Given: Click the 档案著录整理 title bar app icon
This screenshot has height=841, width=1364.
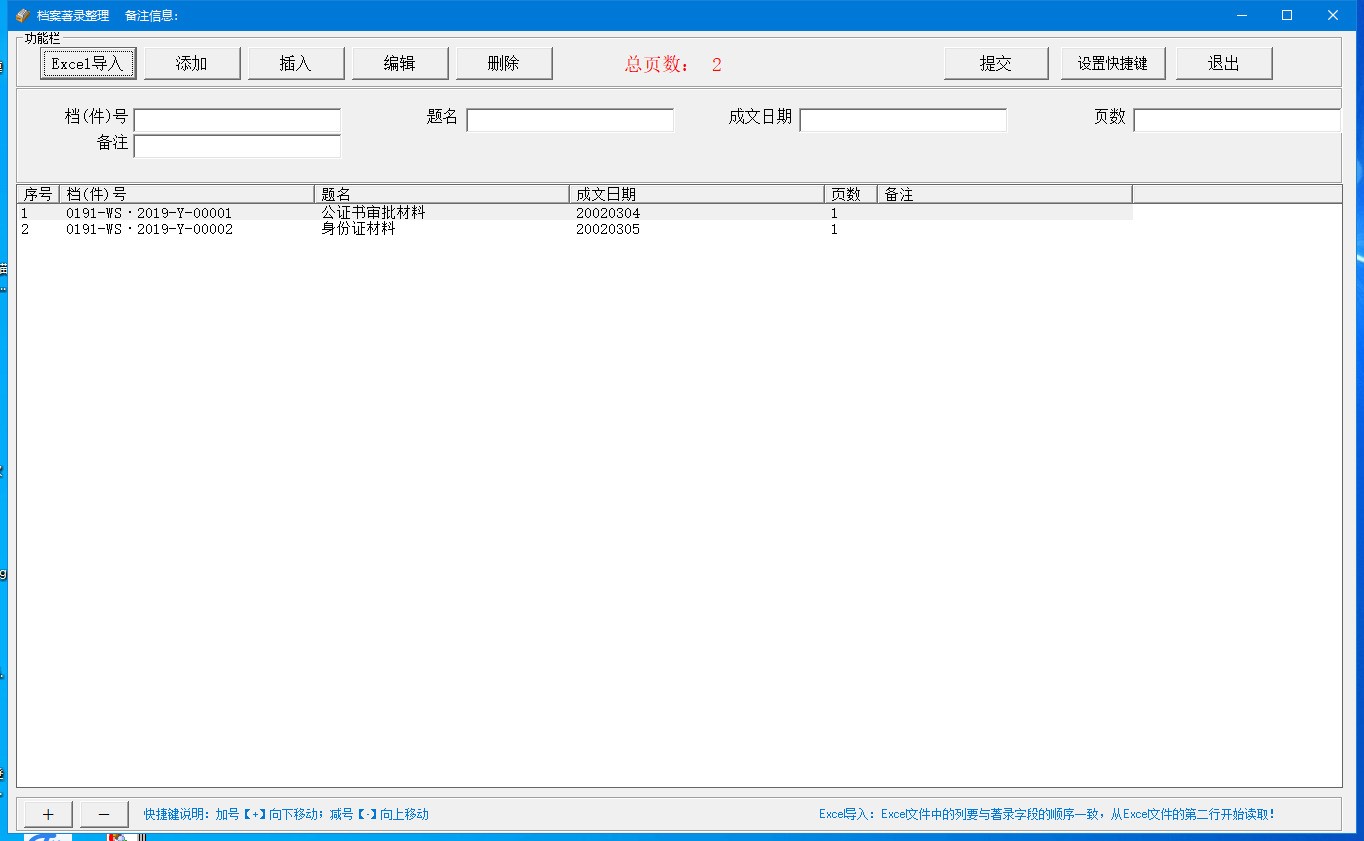Looking at the screenshot, I should point(22,15).
